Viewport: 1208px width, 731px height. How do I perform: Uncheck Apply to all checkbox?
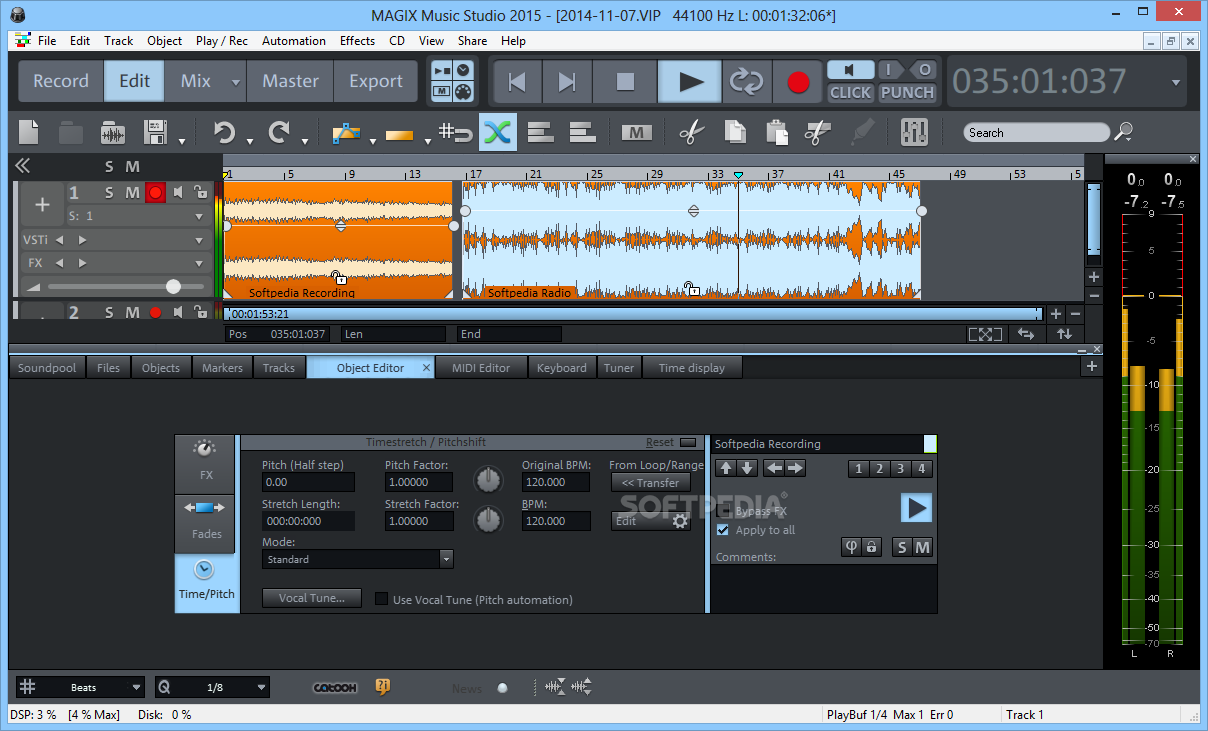click(723, 530)
